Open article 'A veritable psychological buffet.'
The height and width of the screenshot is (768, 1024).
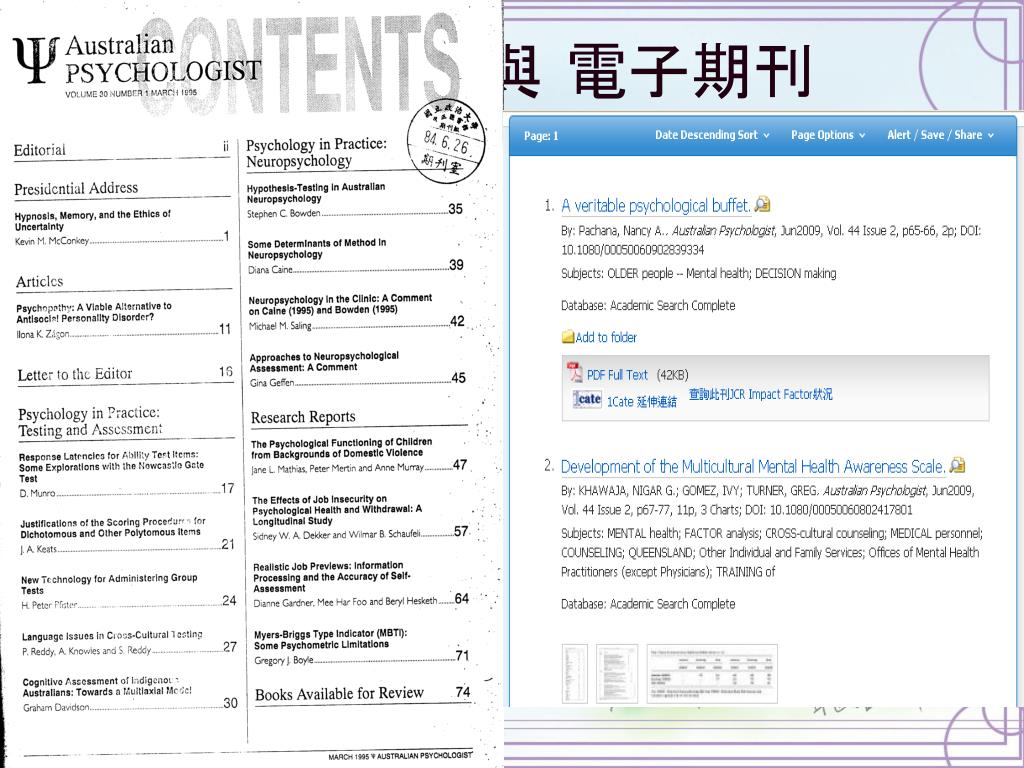[656, 206]
